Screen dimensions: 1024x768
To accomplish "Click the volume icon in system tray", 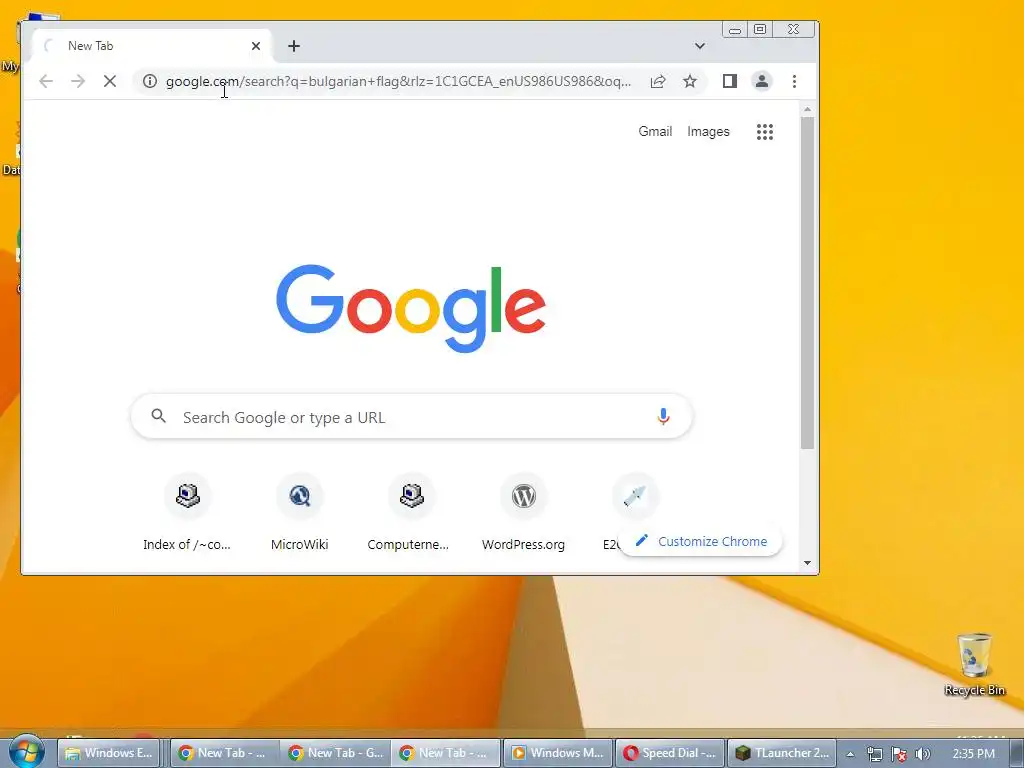I will 922,754.
